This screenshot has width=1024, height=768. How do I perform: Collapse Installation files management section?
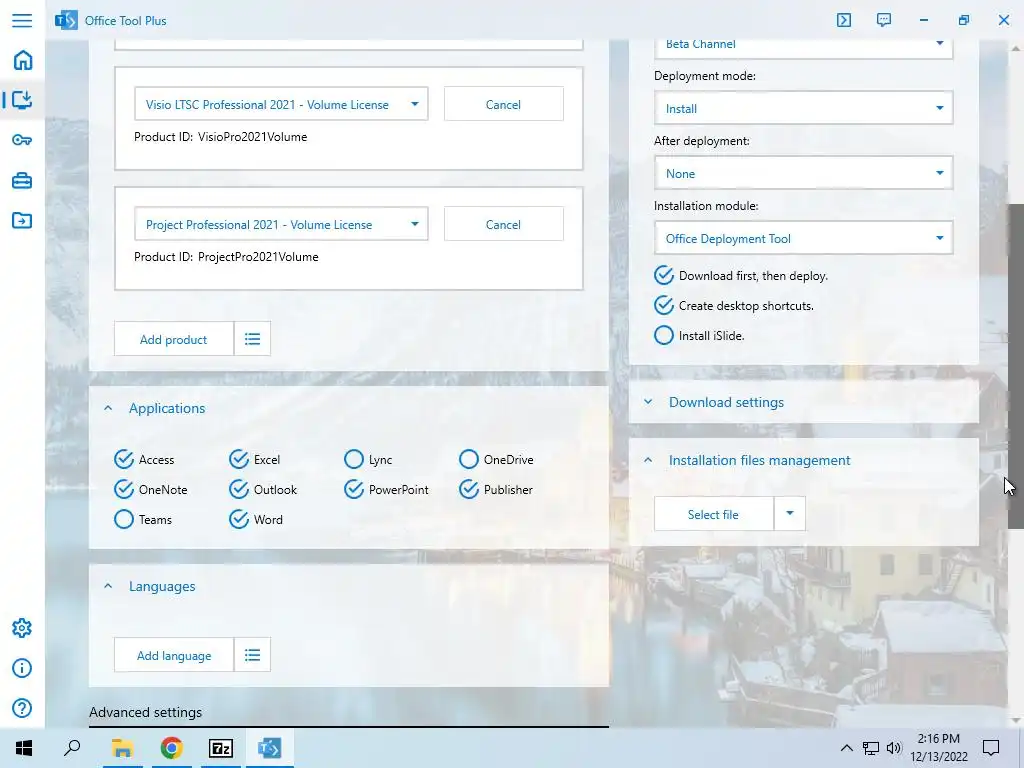648,460
